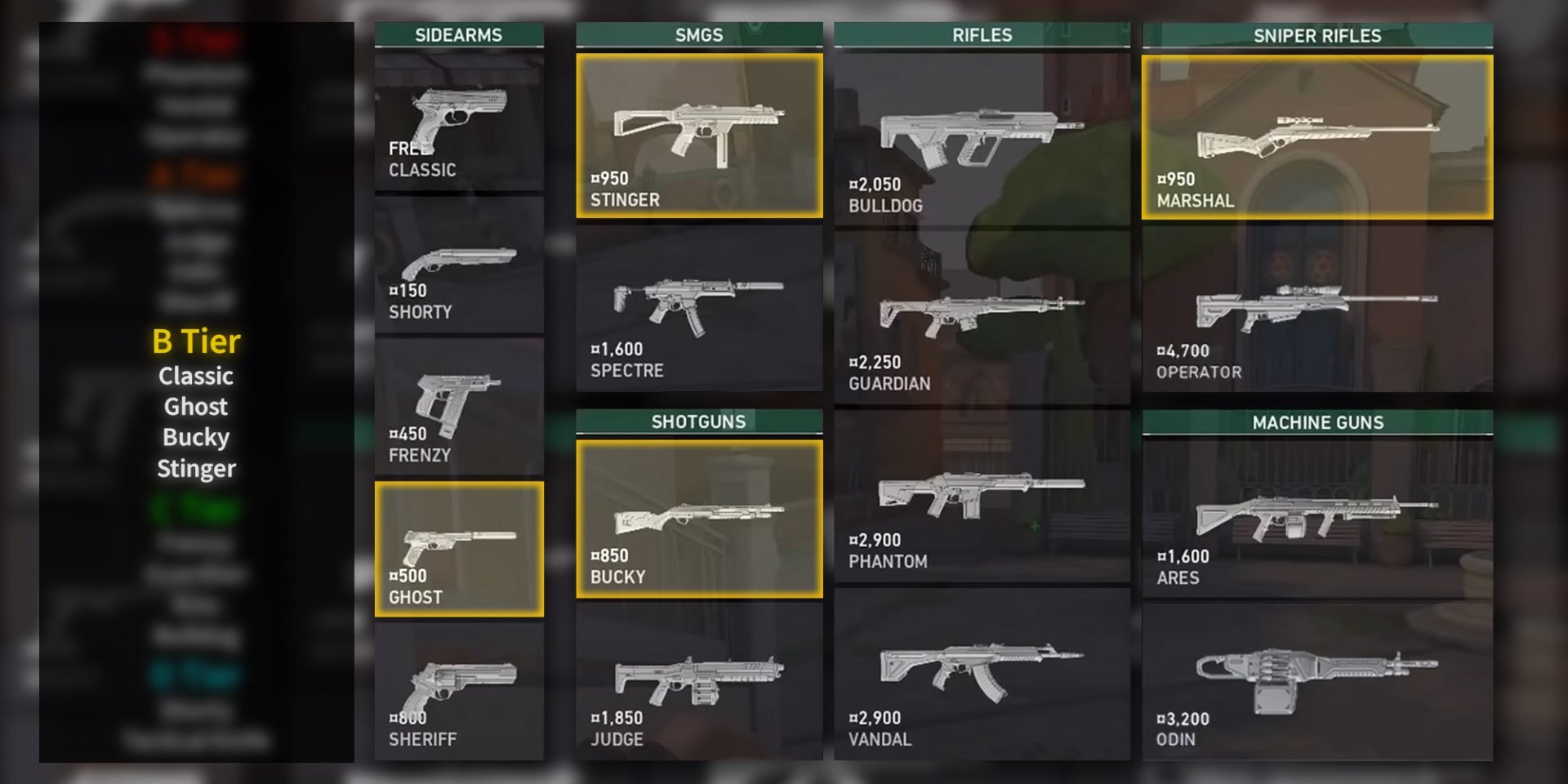Click the Sniper Rifles category header
Image resolution: width=1568 pixels, height=784 pixels.
(1317, 35)
